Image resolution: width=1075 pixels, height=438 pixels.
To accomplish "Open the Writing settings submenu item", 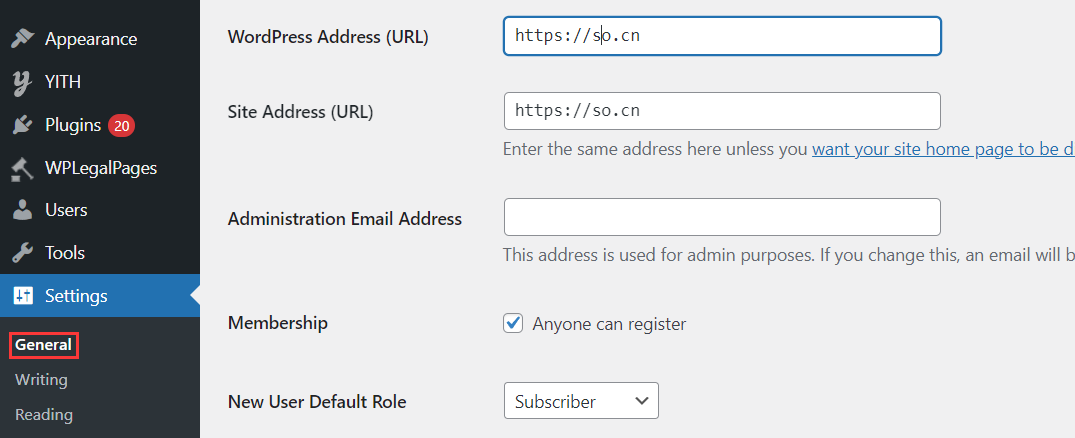I will point(41,380).
